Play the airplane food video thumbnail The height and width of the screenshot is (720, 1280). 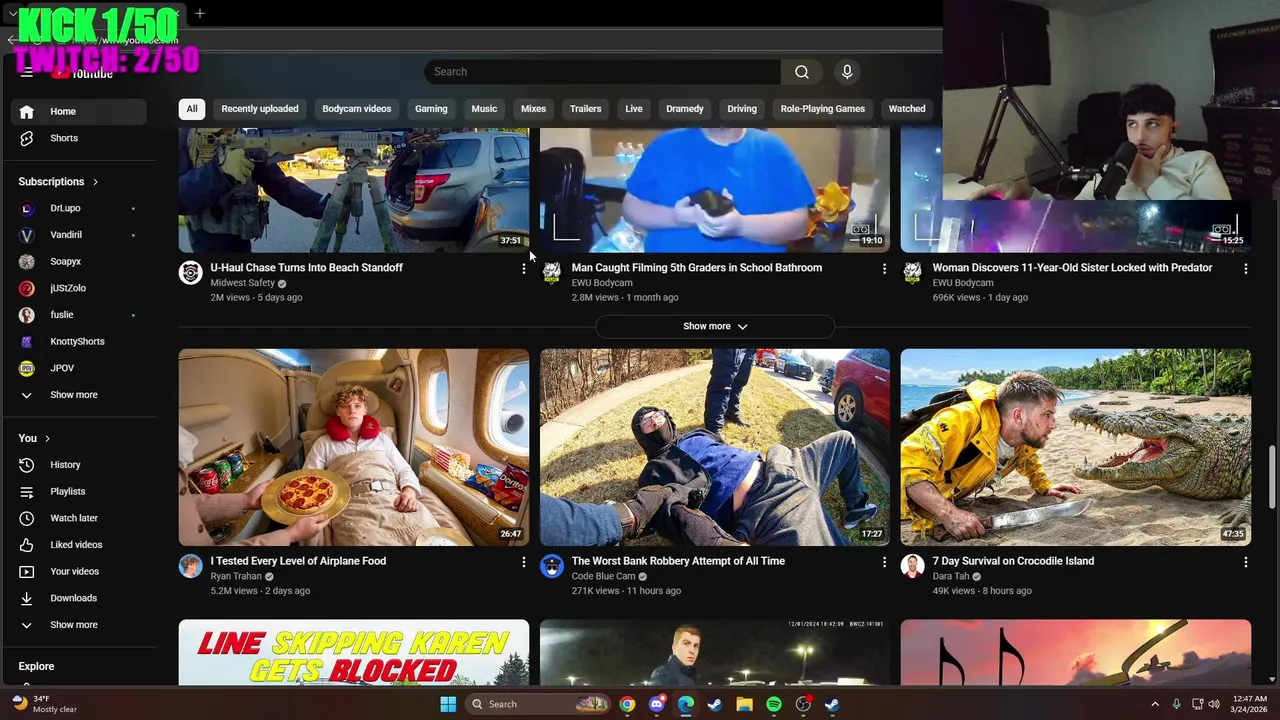coord(354,447)
